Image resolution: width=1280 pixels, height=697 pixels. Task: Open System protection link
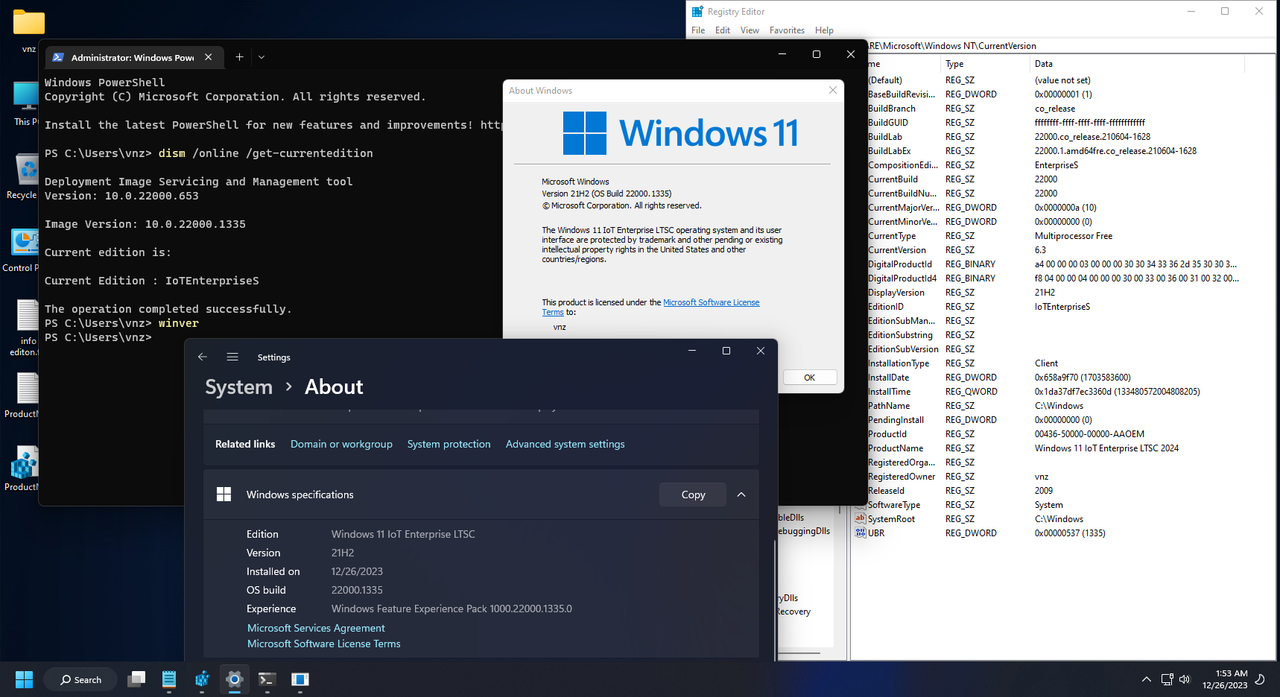449,444
